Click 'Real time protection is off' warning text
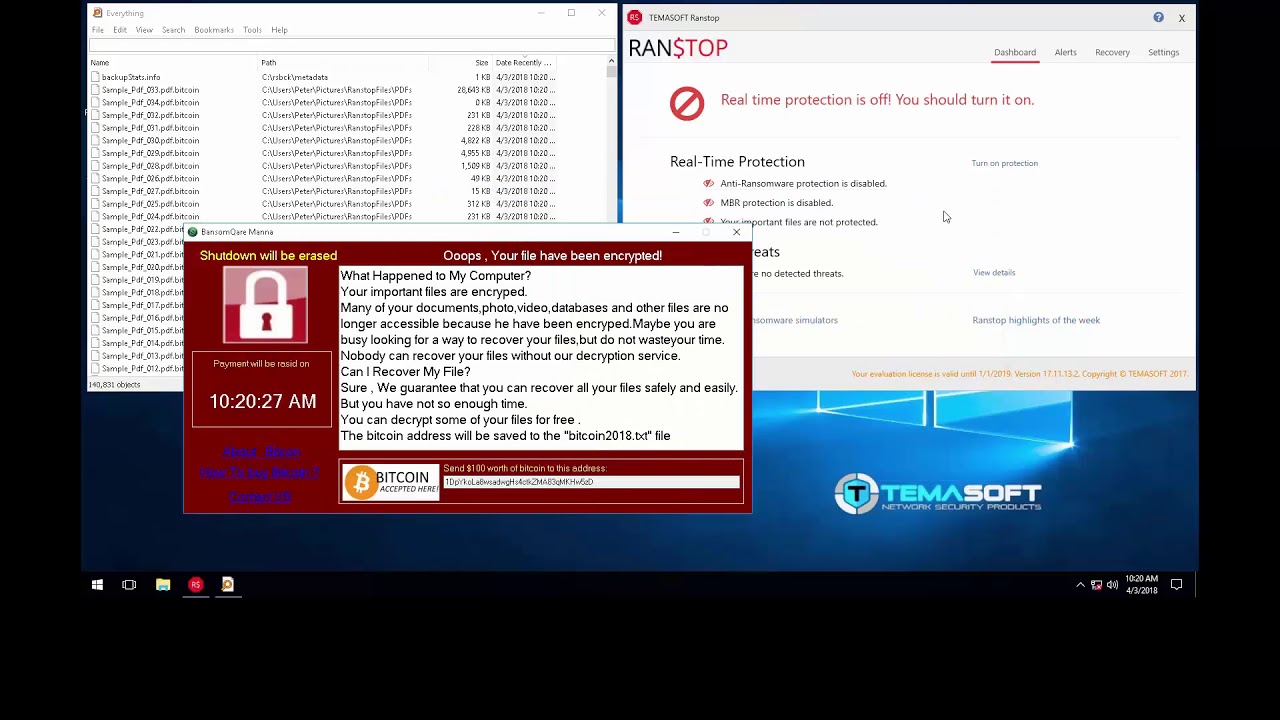 pyautogui.click(x=877, y=100)
